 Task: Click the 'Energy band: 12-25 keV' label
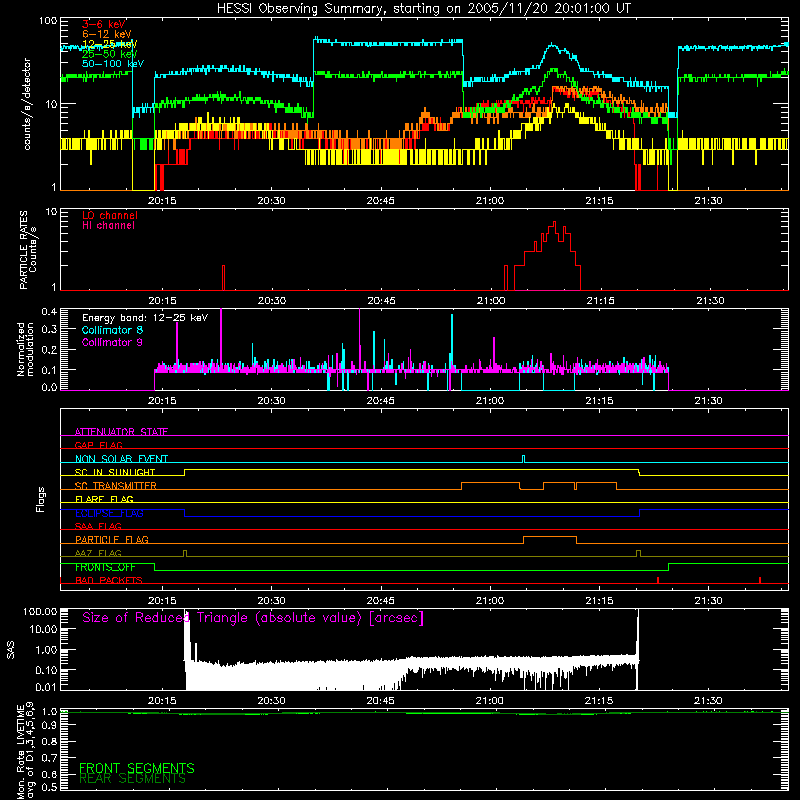coord(145,318)
